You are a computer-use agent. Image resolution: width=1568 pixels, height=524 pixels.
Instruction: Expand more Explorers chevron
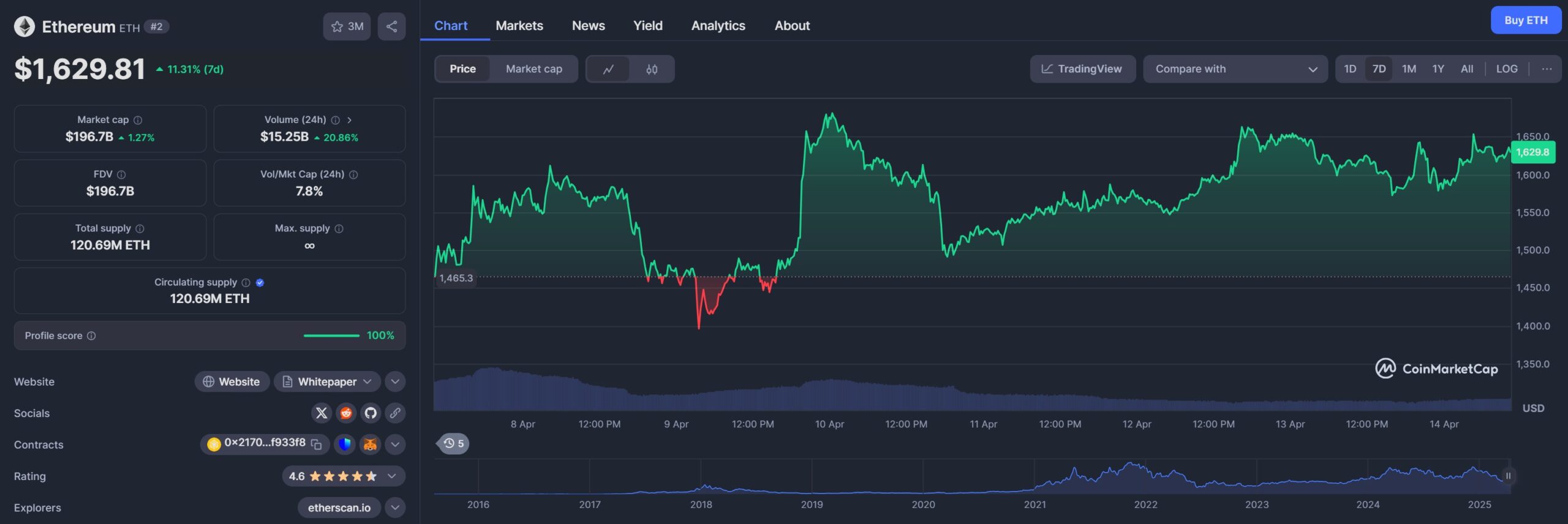(395, 507)
